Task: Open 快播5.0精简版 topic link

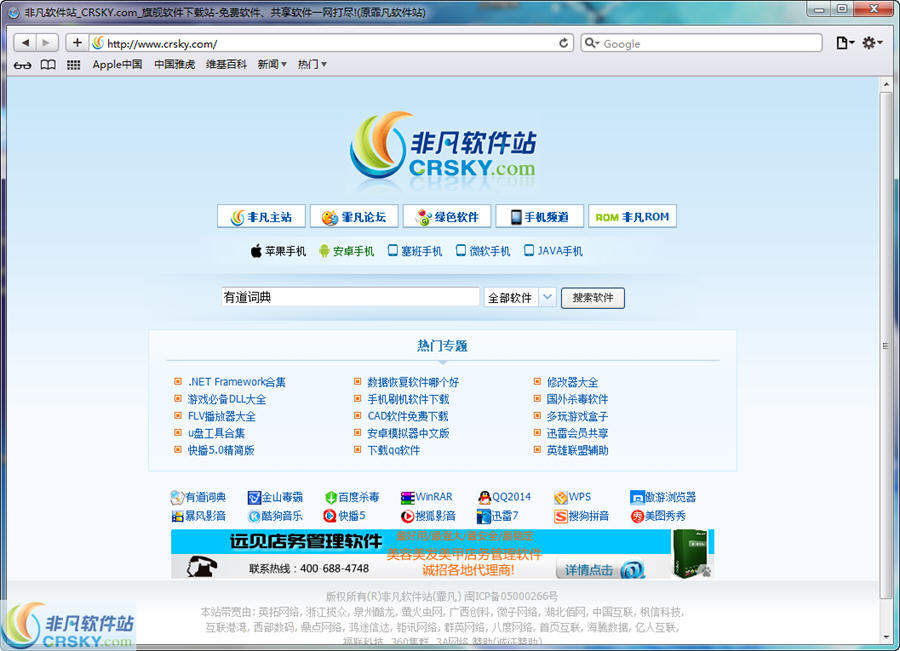Action: (x=221, y=450)
